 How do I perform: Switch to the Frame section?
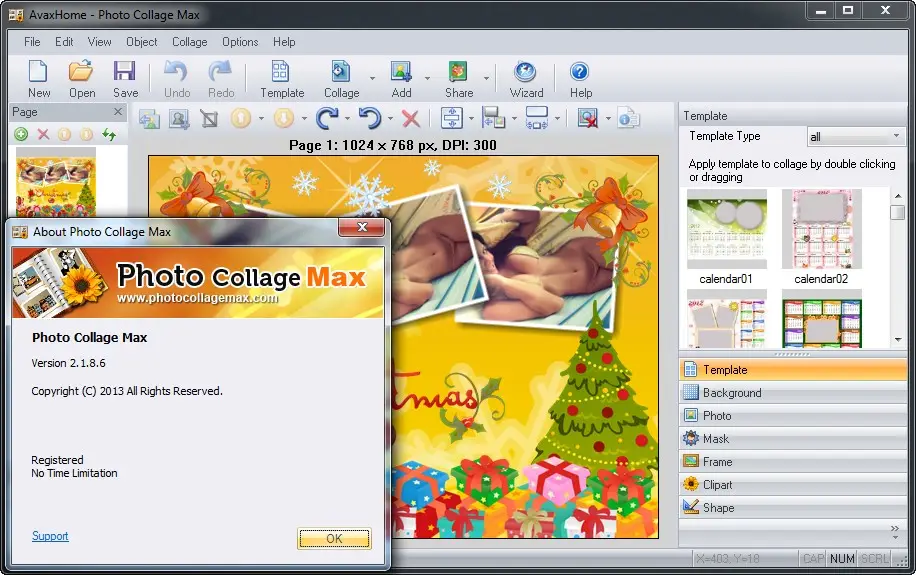click(793, 462)
